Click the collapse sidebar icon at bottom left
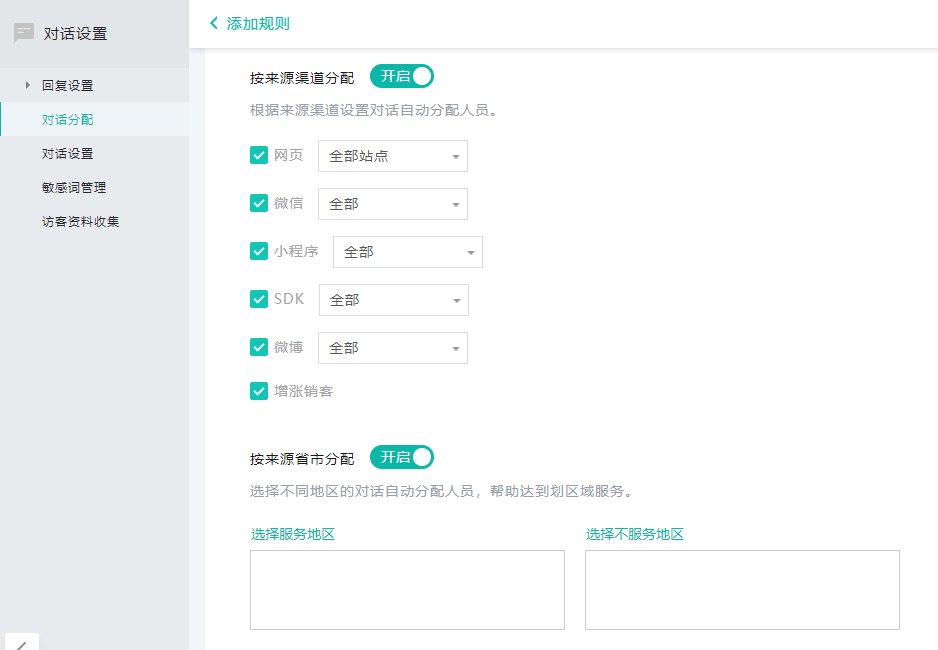This screenshot has height=650, width=938. [21, 643]
